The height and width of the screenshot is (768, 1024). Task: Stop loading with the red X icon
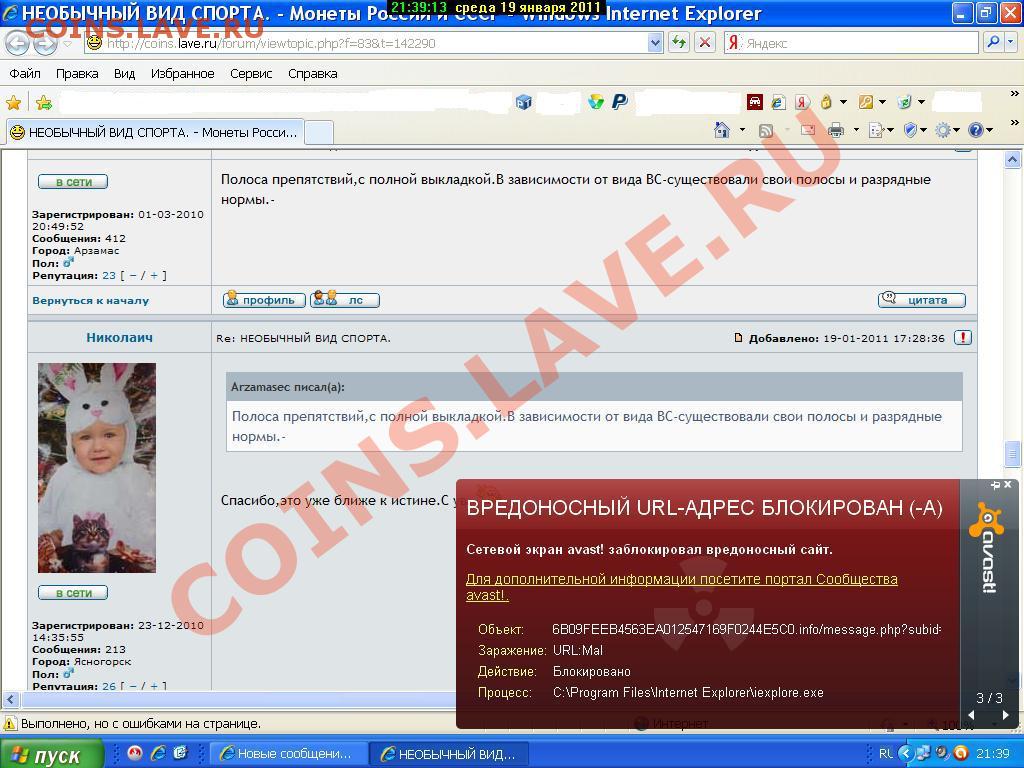tap(705, 43)
